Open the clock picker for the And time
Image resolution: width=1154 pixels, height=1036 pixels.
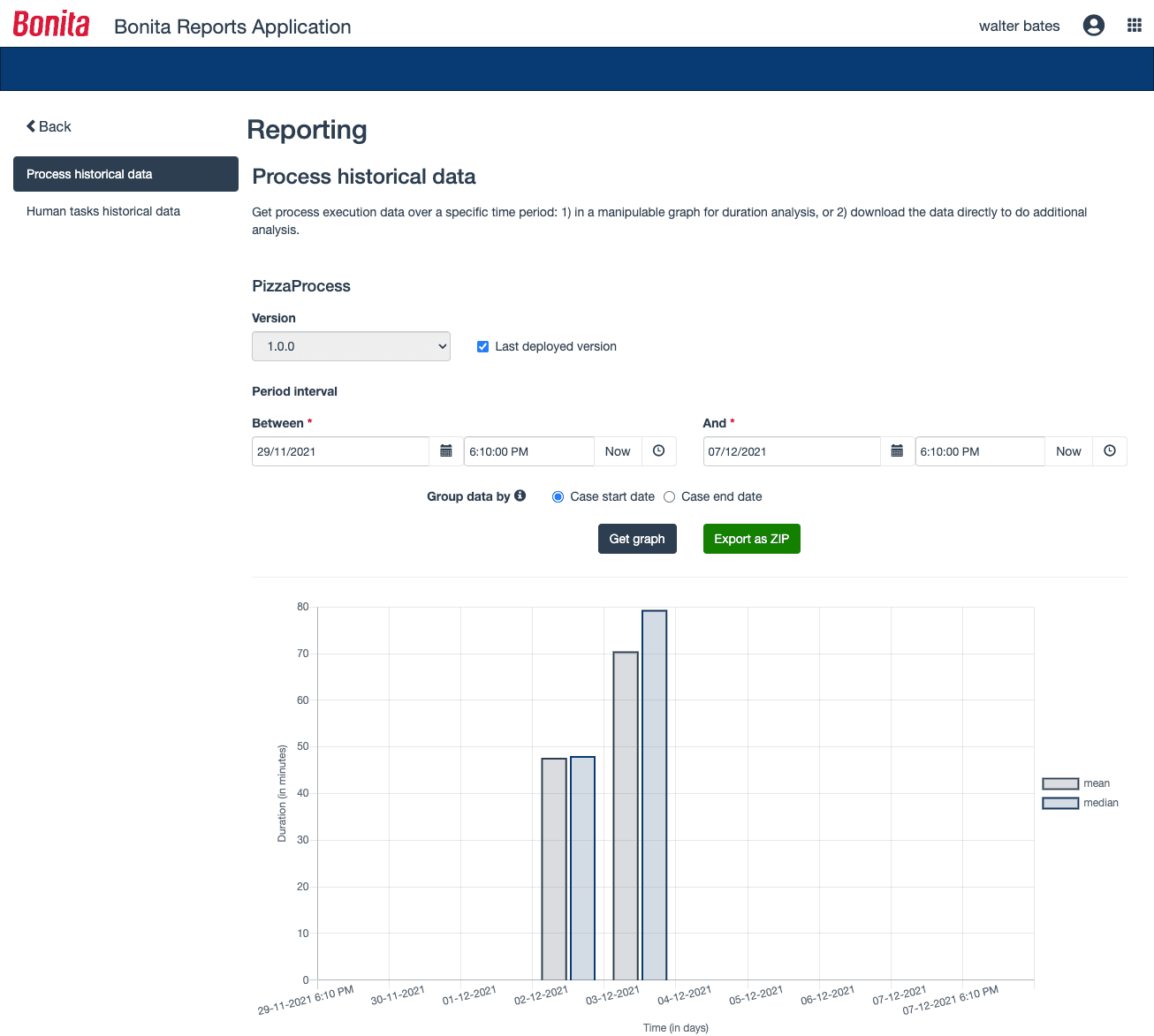point(1110,450)
